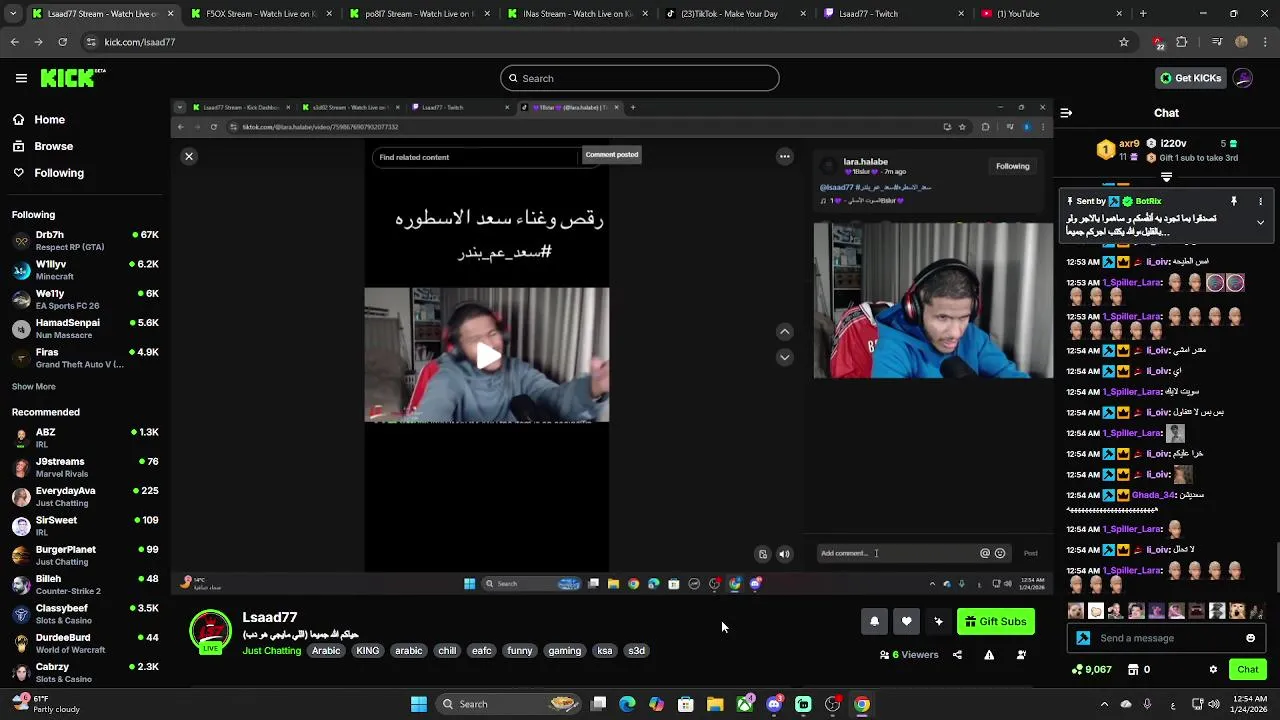Viewport: 1280px width, 720px height.
Task: Play the TikTok video in stream
Action: [487, 356]
